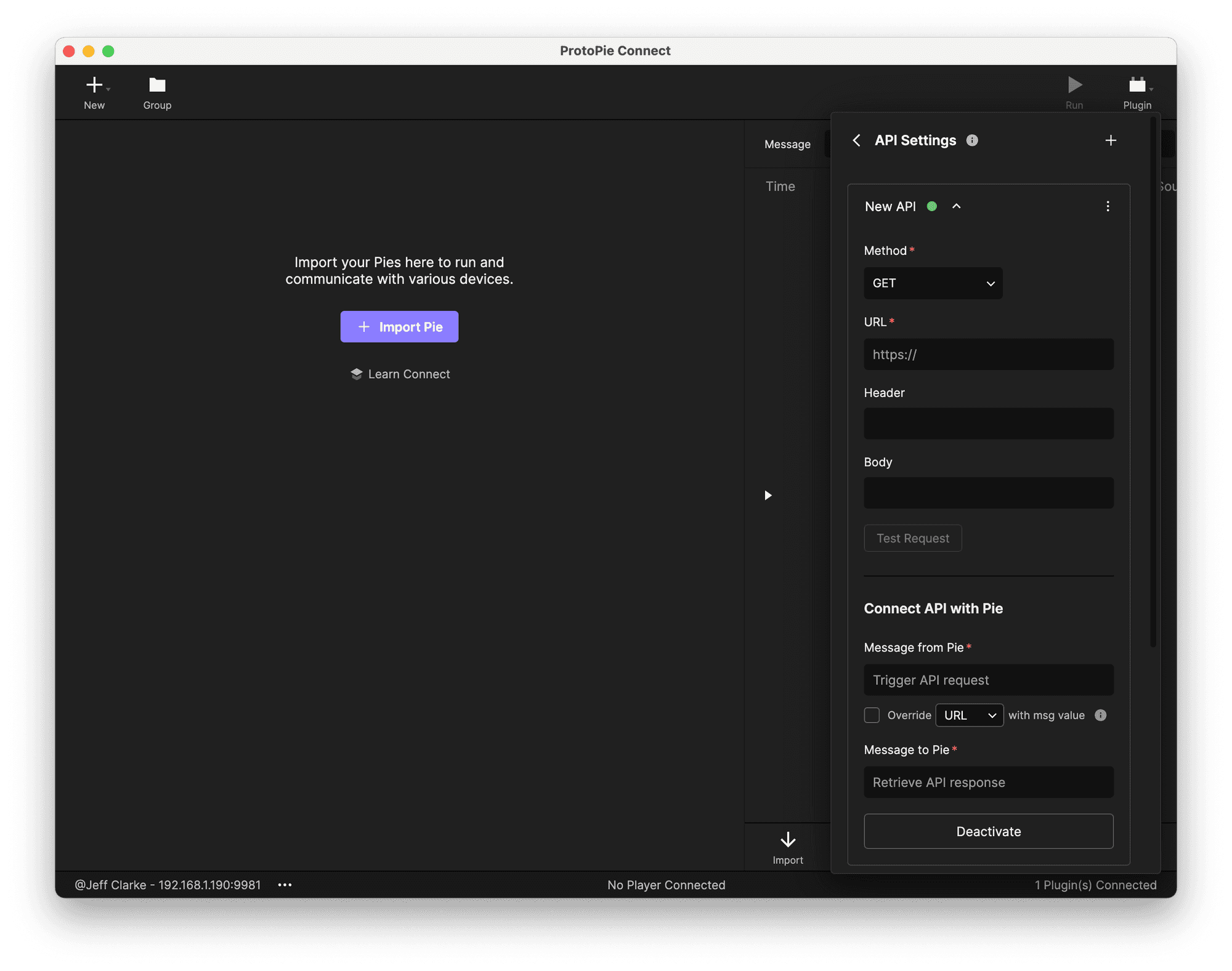Click the Message label

[787, 144]
